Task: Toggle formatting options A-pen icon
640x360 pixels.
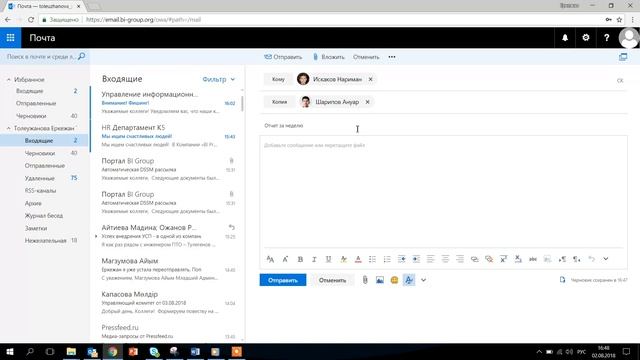Action: coord(409,280)
